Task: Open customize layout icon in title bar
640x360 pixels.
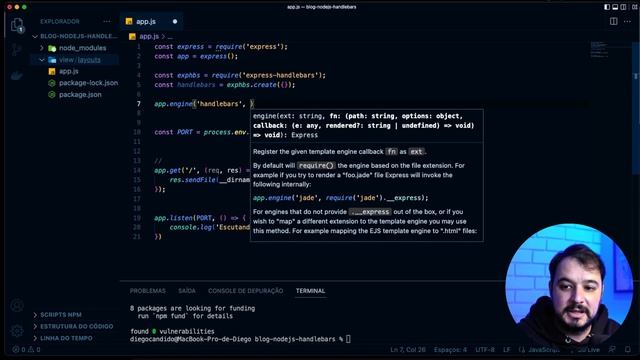Action: pyautogui.click(x=635, y=7)
